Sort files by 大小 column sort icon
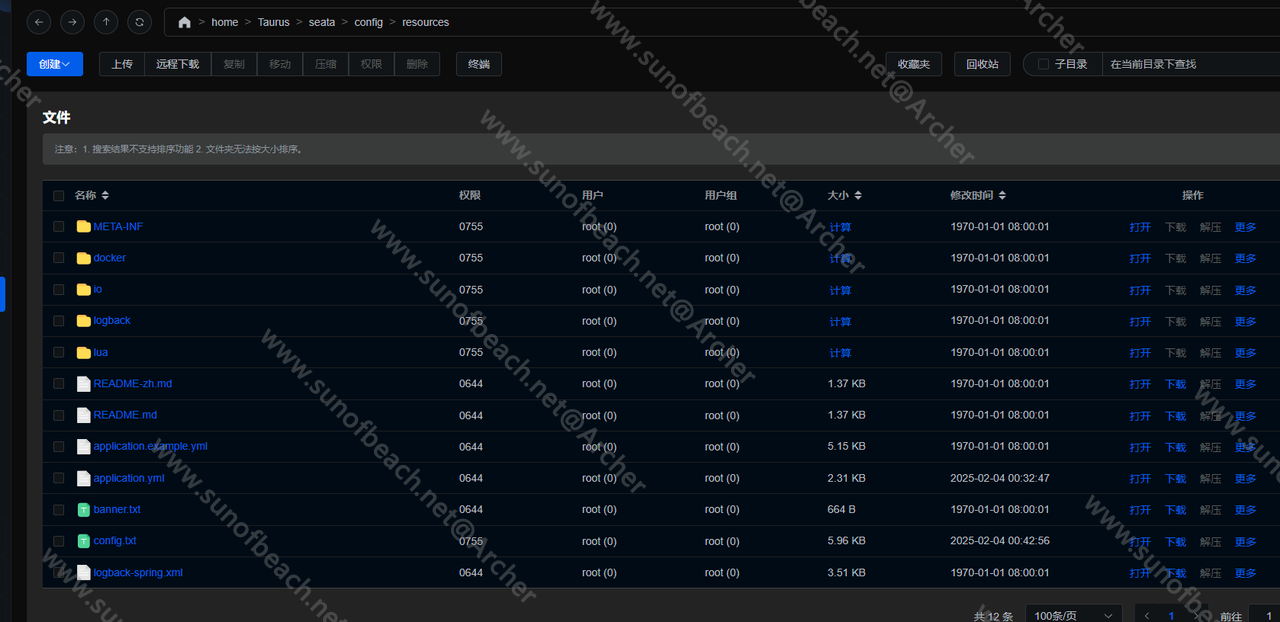 [x=858, y=196]
